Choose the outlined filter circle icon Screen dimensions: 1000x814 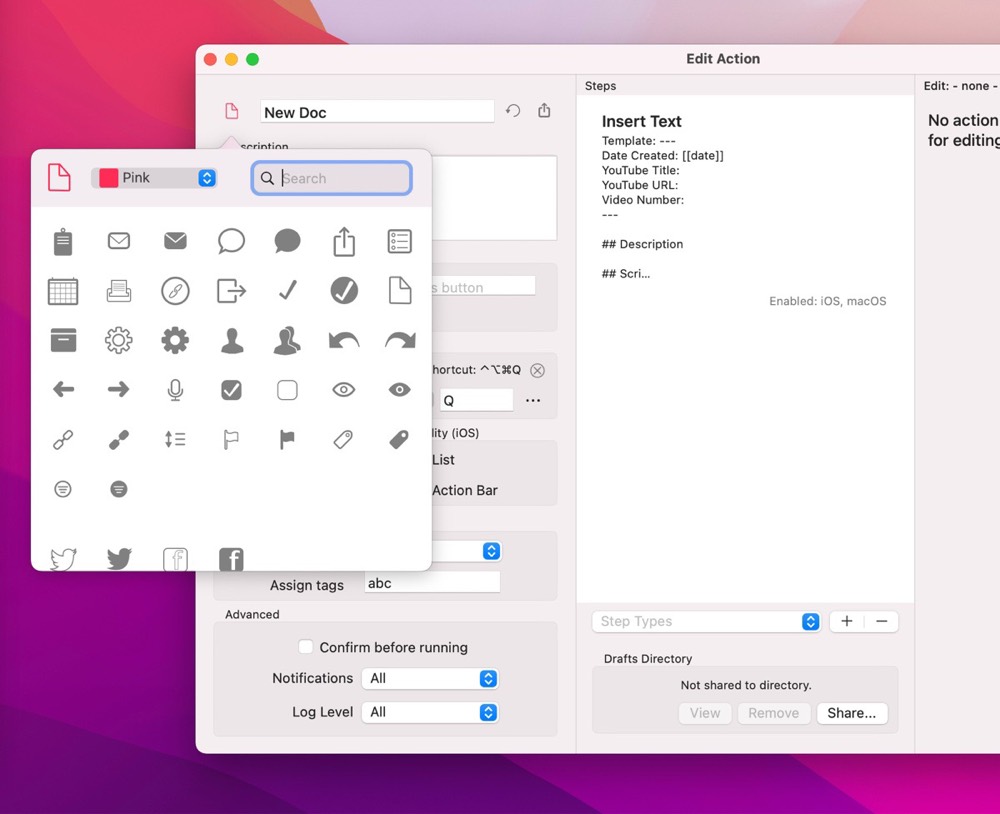click(62, 489)
